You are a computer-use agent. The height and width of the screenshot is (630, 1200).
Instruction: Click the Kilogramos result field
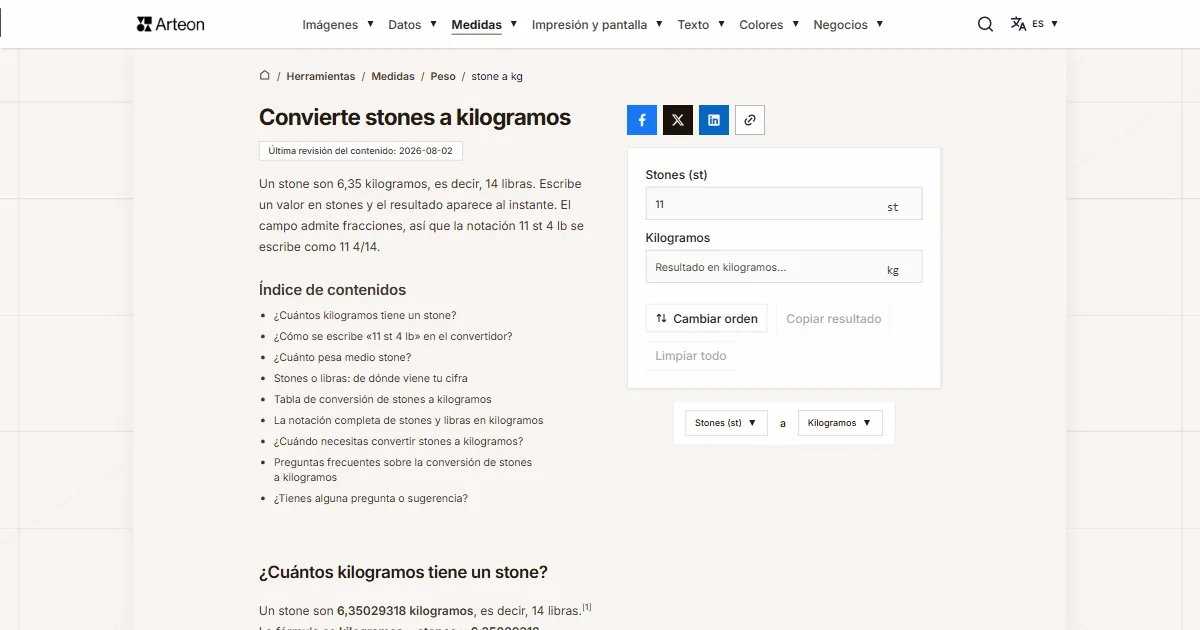(x=784, y=267)
